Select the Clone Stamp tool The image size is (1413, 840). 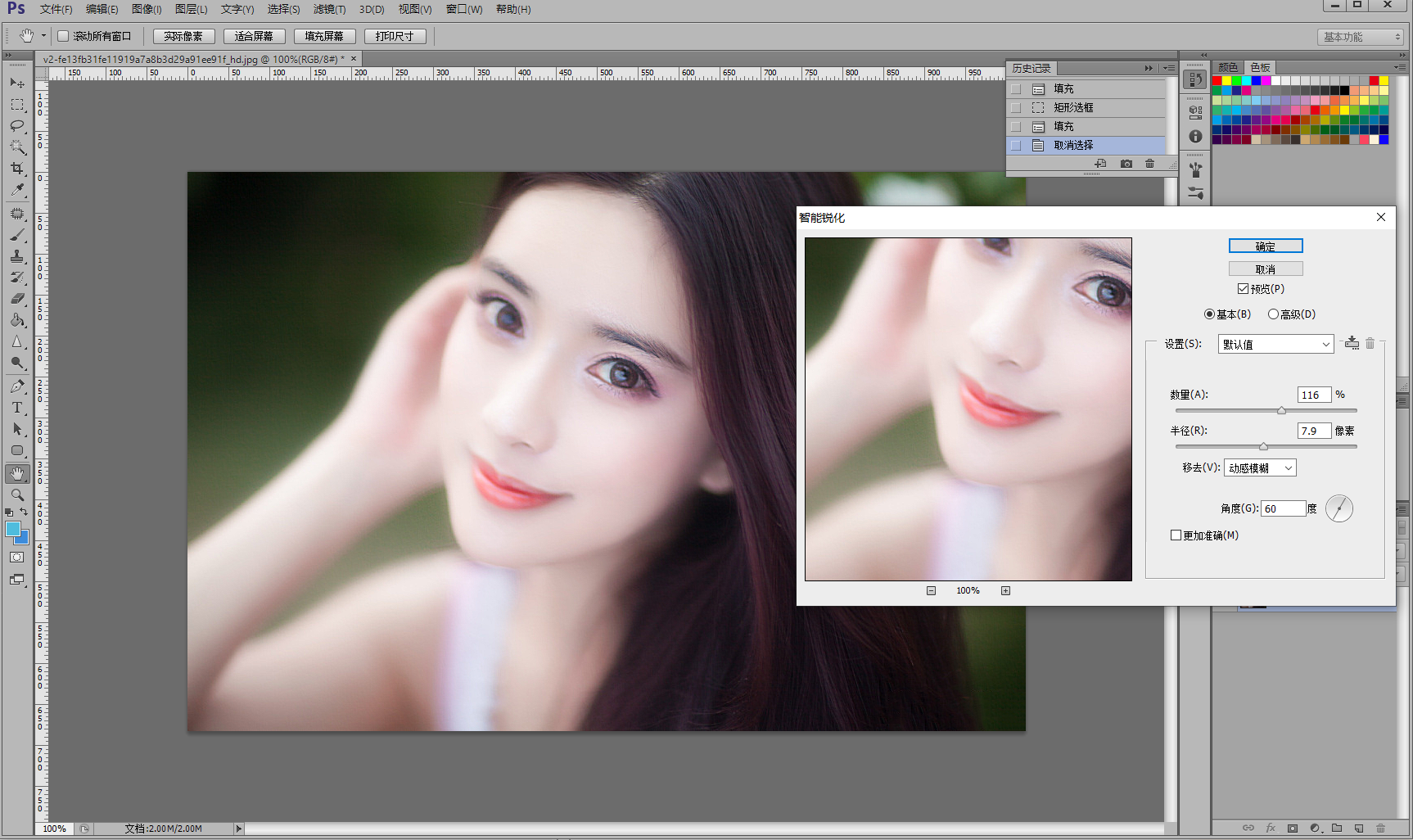point(17,256)
